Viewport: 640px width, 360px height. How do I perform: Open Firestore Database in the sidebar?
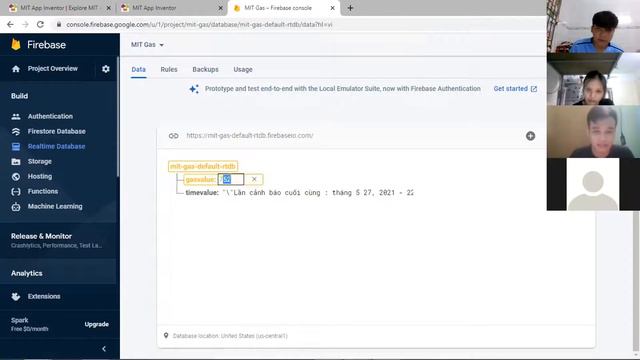tap(57, 131)
